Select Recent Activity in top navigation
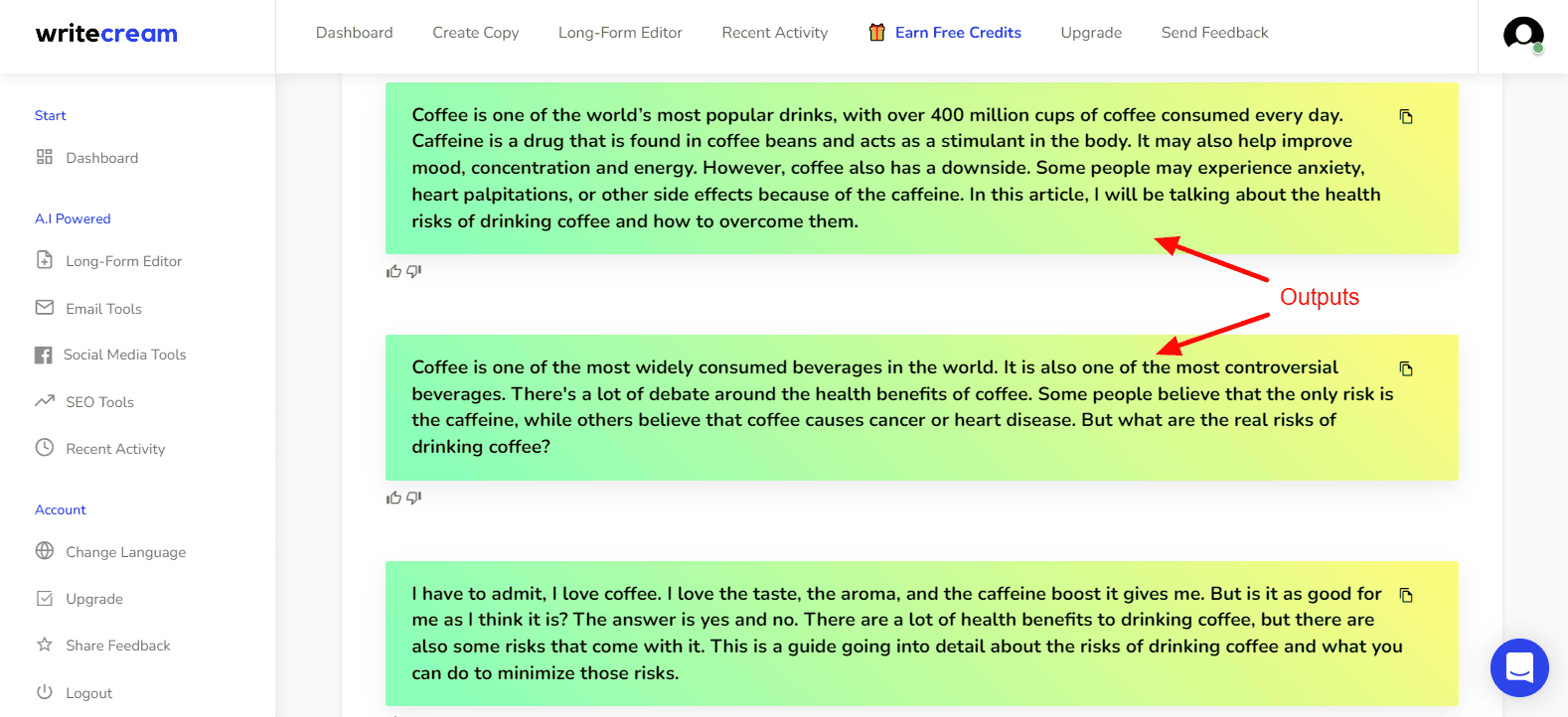This screenshot has width=1568, height=717. 775,33
